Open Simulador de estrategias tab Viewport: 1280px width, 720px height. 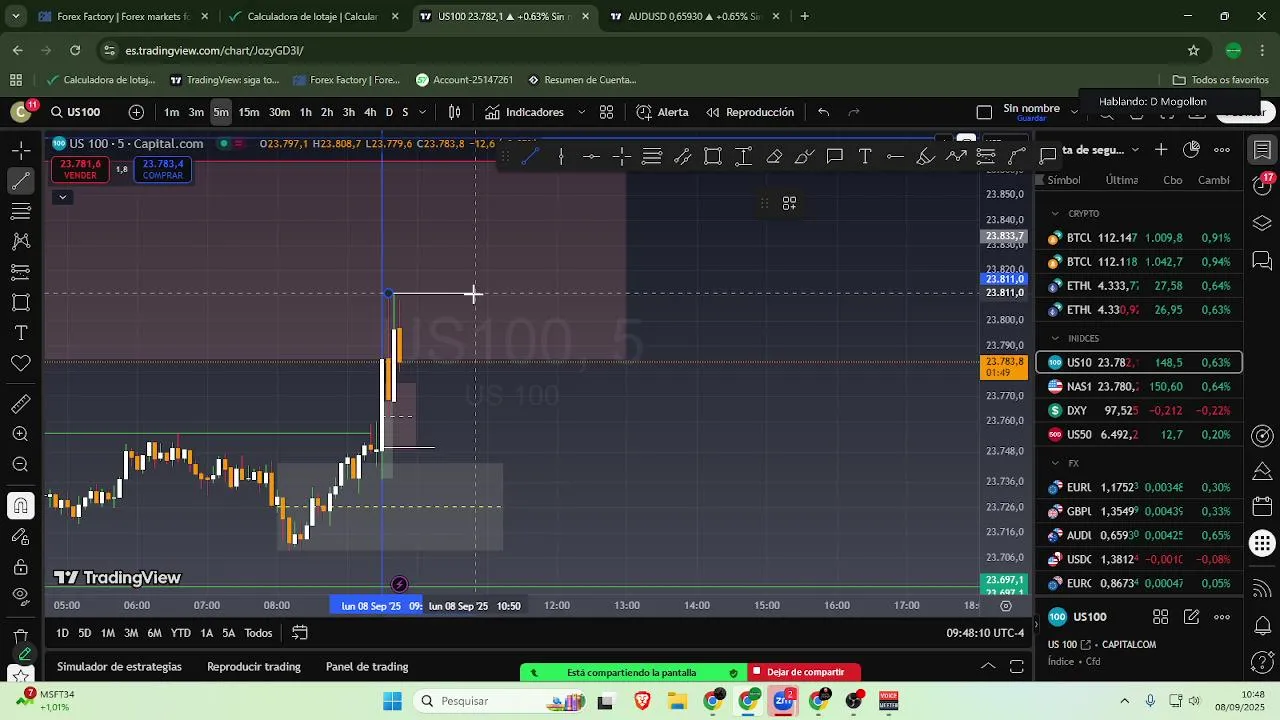point(120,667)
